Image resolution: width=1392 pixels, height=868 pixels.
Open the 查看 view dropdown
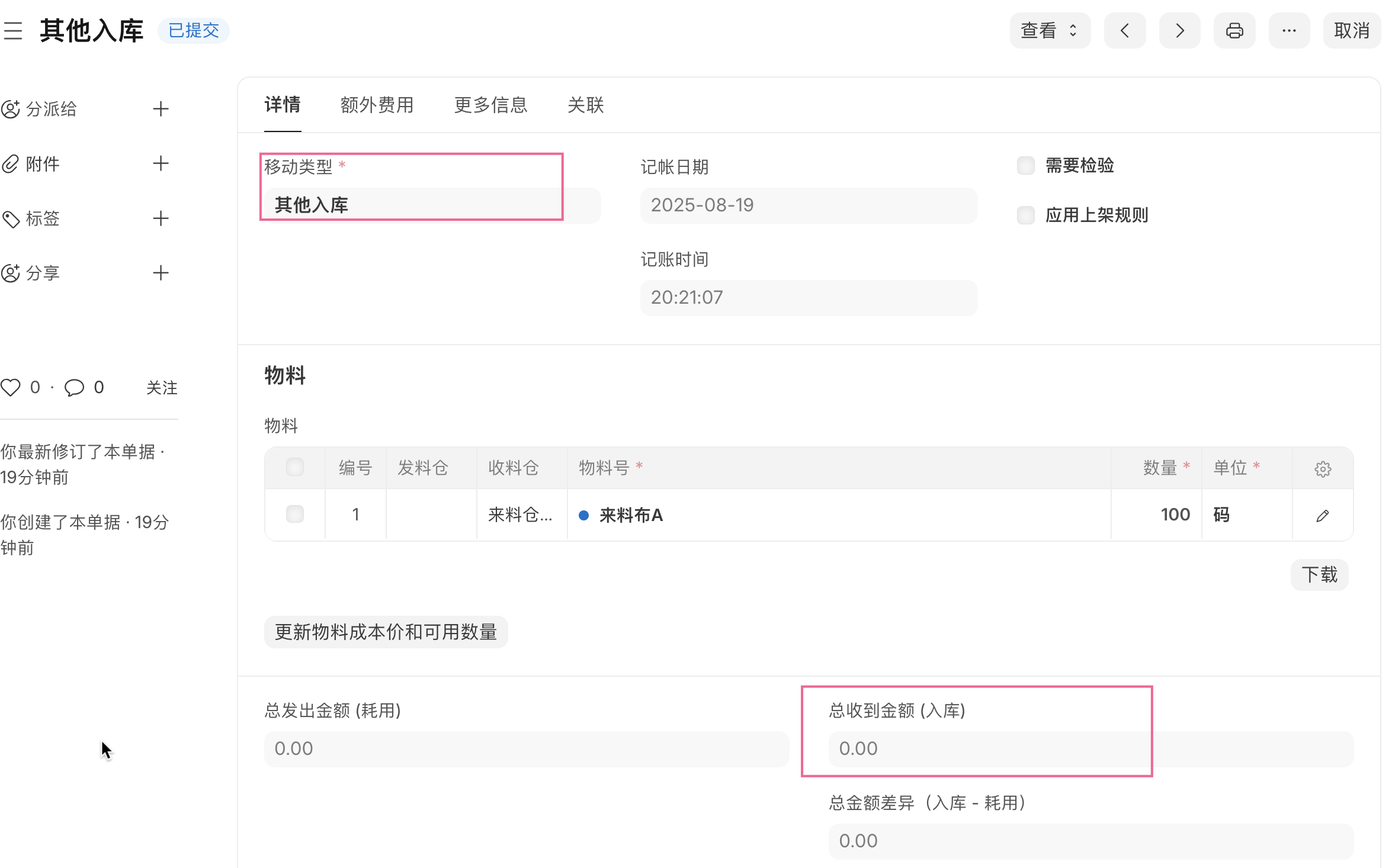pos(1050,31)
